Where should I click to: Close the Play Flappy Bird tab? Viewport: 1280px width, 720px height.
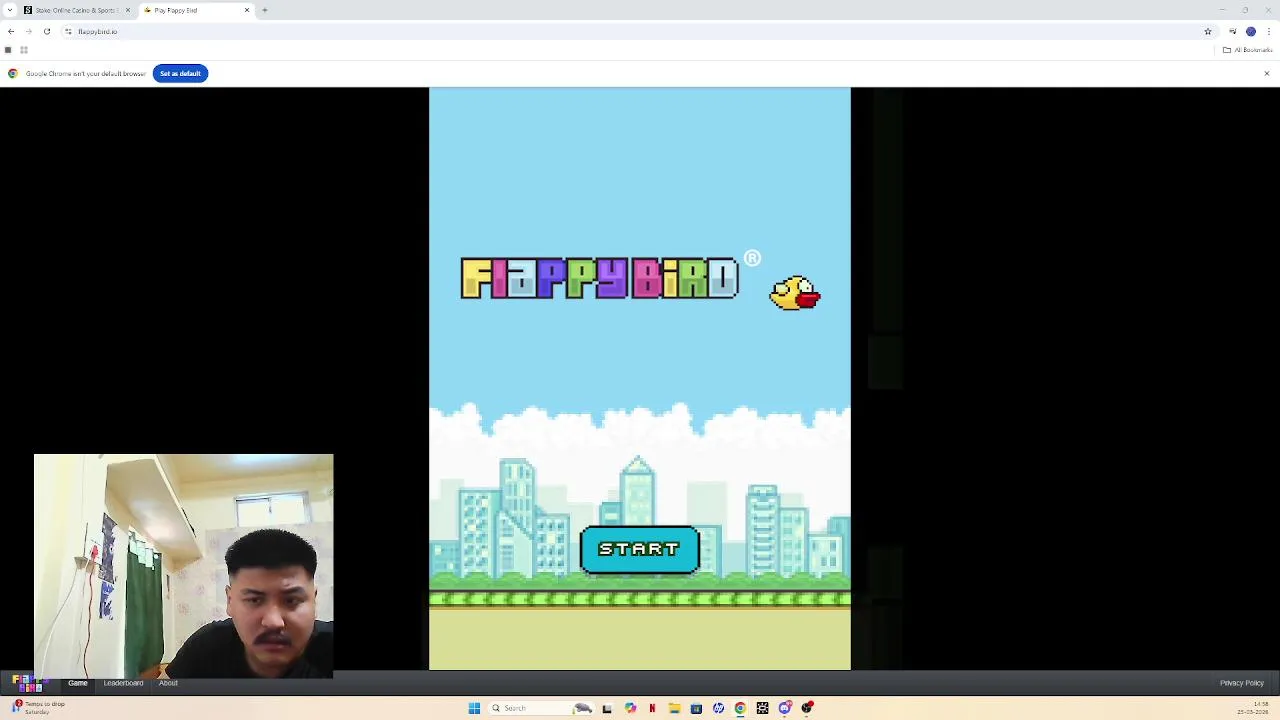tap(247, 10)
